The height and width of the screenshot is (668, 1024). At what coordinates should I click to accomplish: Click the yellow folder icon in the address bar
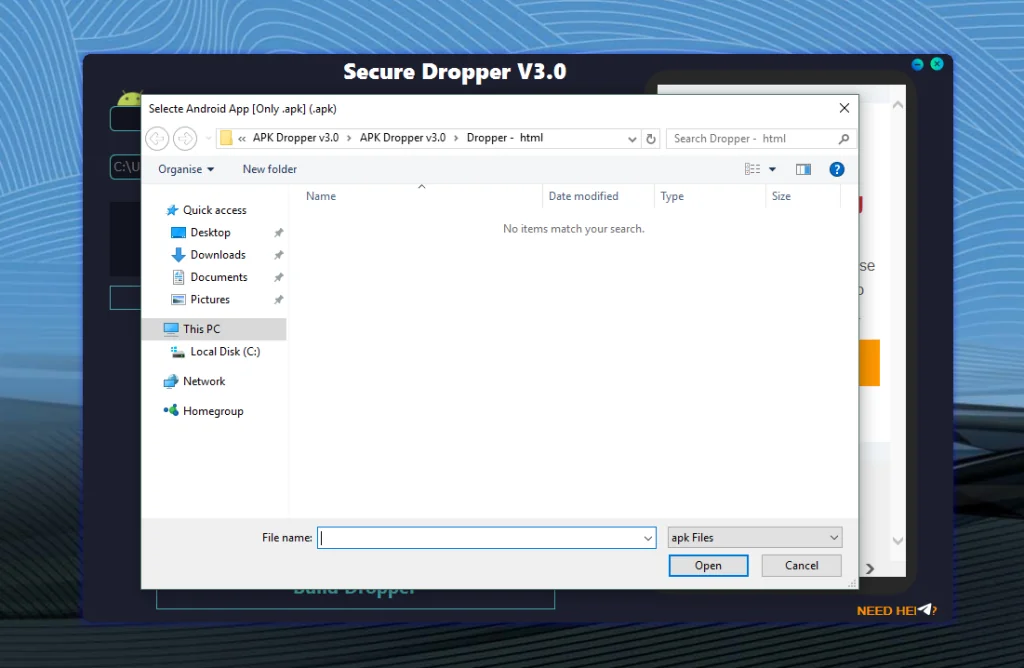[x=225, y=138]
